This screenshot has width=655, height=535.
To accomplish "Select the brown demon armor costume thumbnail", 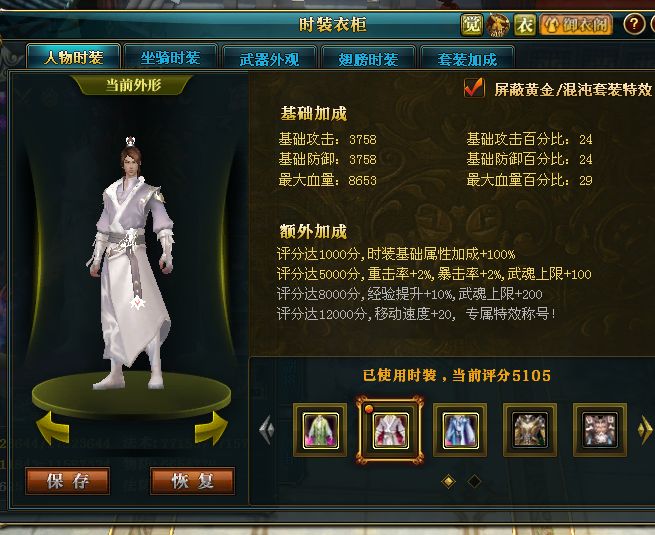I will coord(599,430).
